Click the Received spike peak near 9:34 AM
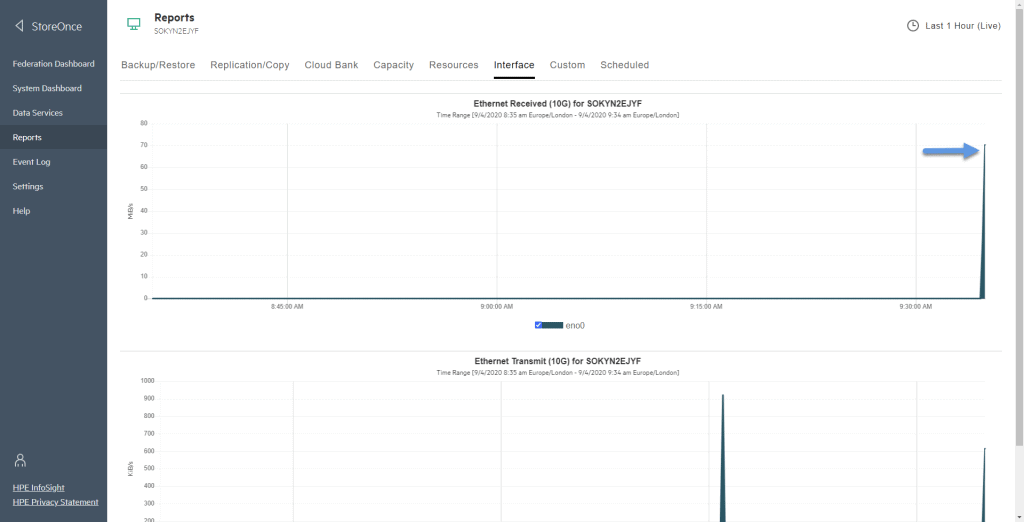This screenshot has width=1024, height=522. pos(984,145)
